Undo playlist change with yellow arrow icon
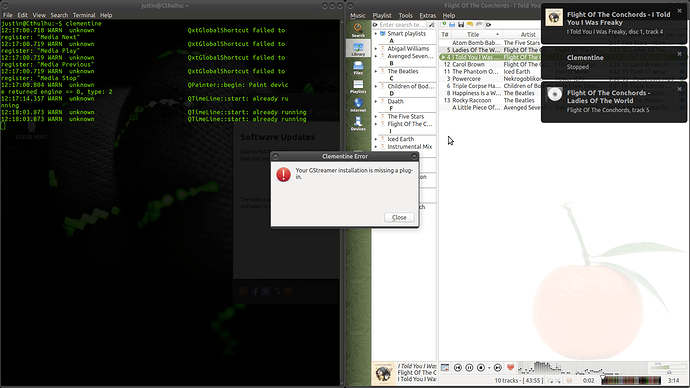 (470, 25)
